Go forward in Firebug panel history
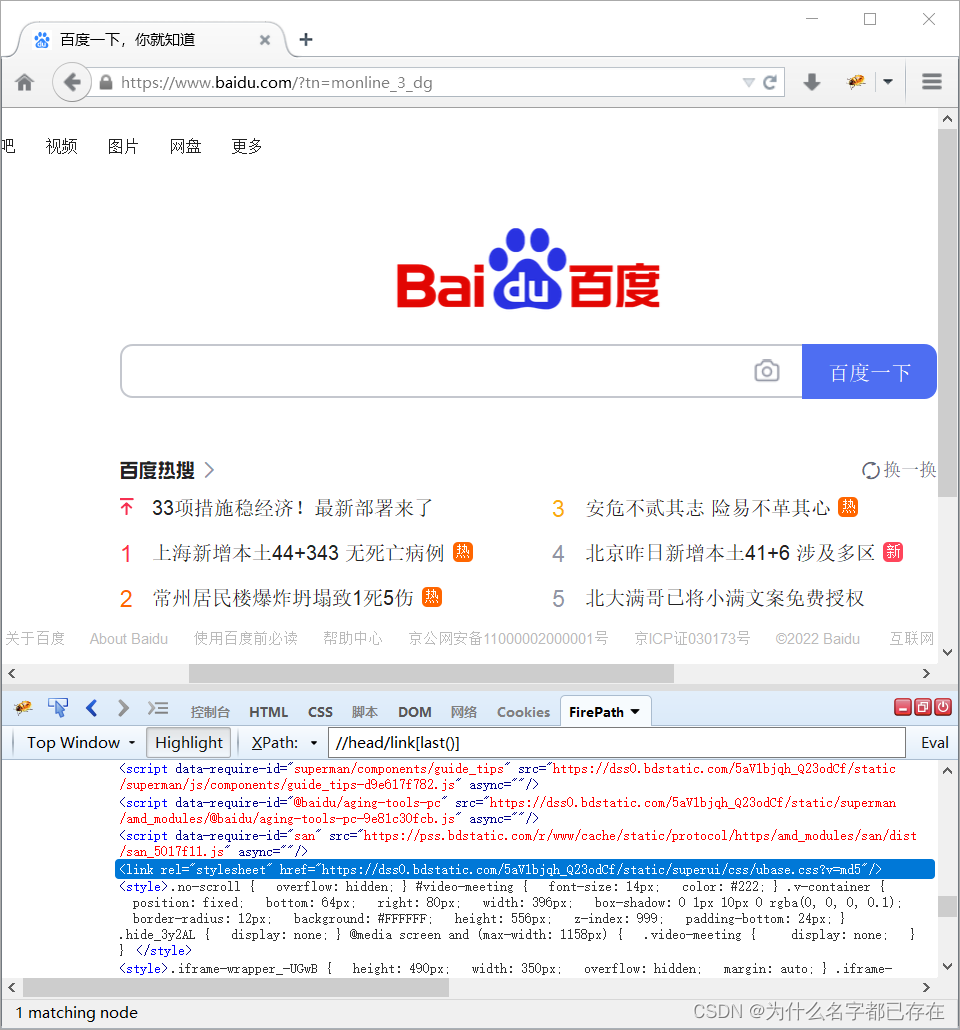The image size is (960, 1030). coord(124,708)
